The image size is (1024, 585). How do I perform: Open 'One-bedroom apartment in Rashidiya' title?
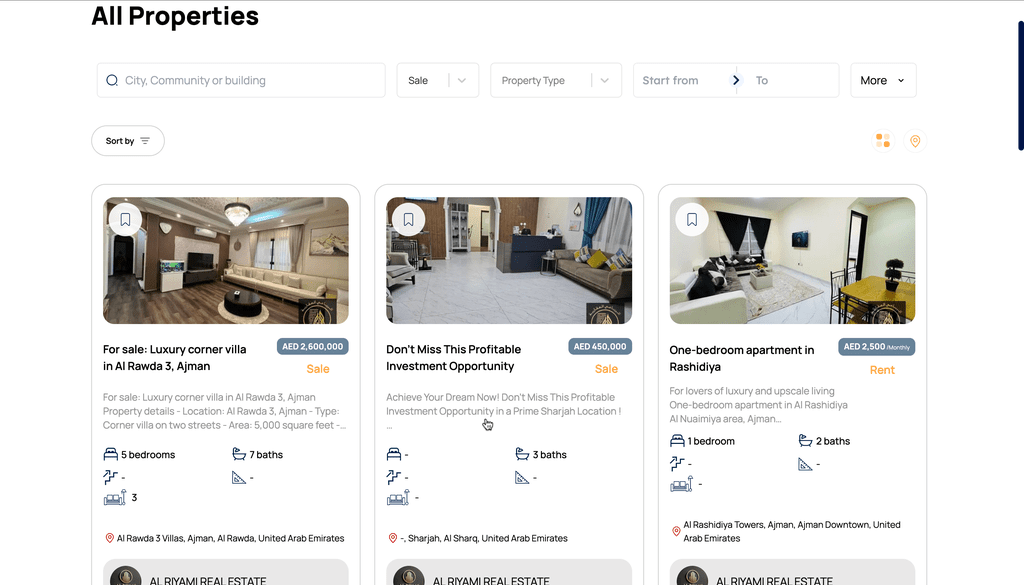tap(742, 358)
